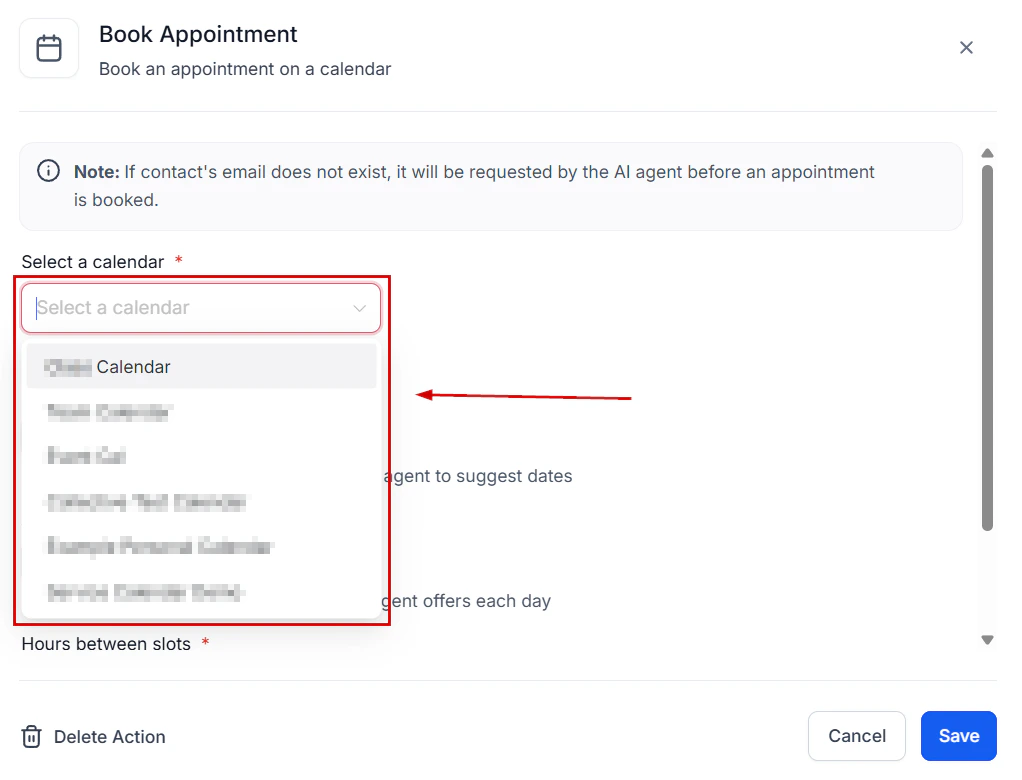Open the Select a calendar dropdown
The height and width of the screenshot is (780, 1022).
200,307
